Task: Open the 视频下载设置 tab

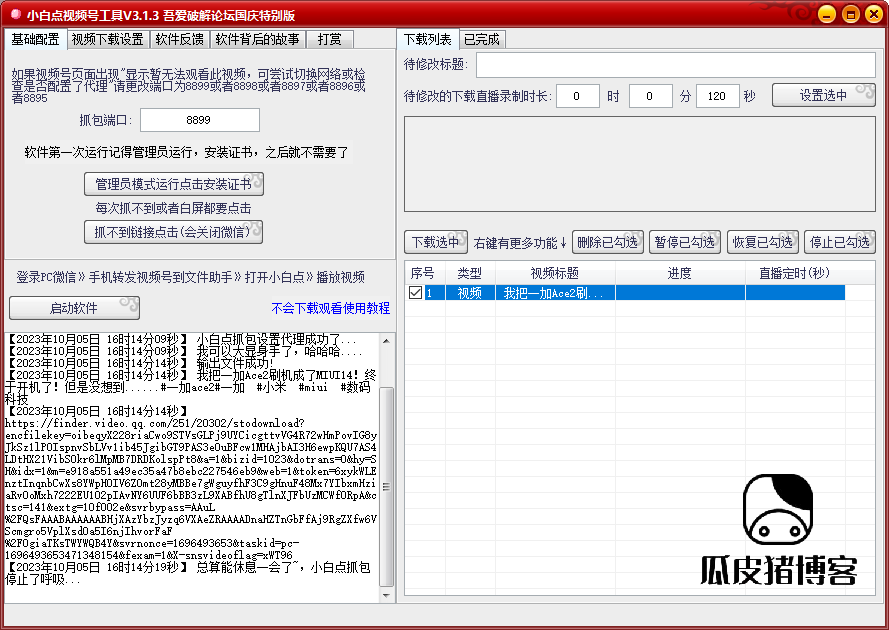Action: [x=108, y=39]
